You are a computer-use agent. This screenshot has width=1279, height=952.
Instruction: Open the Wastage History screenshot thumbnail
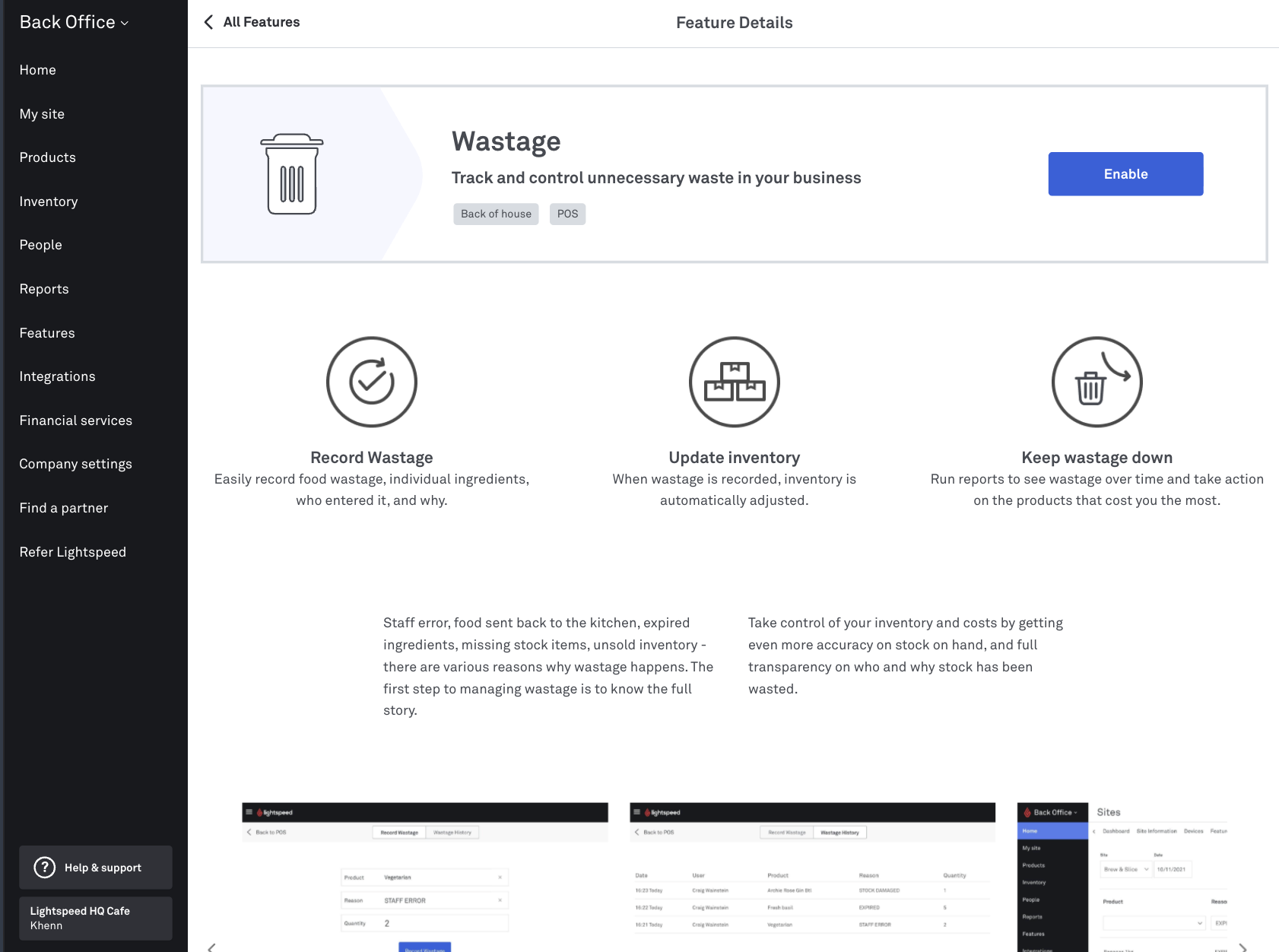(813, 877)
